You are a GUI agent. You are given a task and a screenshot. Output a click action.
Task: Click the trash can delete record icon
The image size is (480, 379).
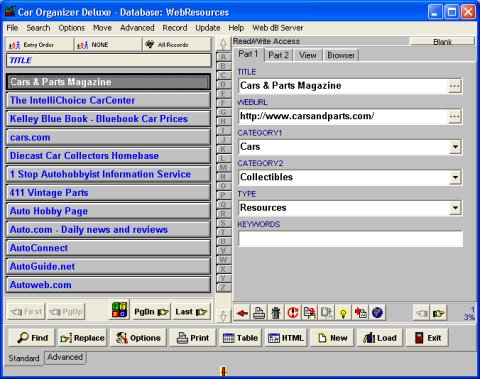pyautogui.click(x=276, y=313)
